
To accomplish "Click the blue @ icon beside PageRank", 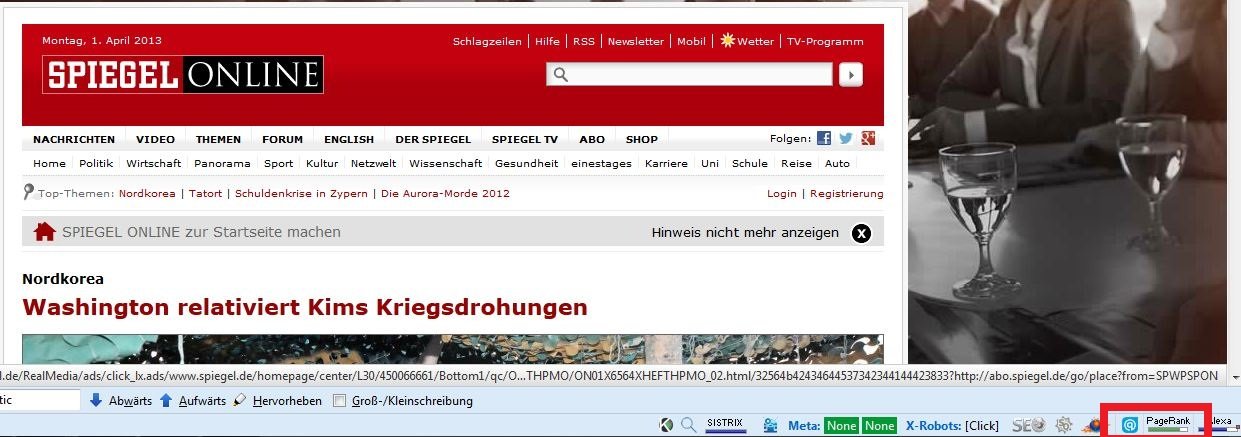I will point(1129,425).
